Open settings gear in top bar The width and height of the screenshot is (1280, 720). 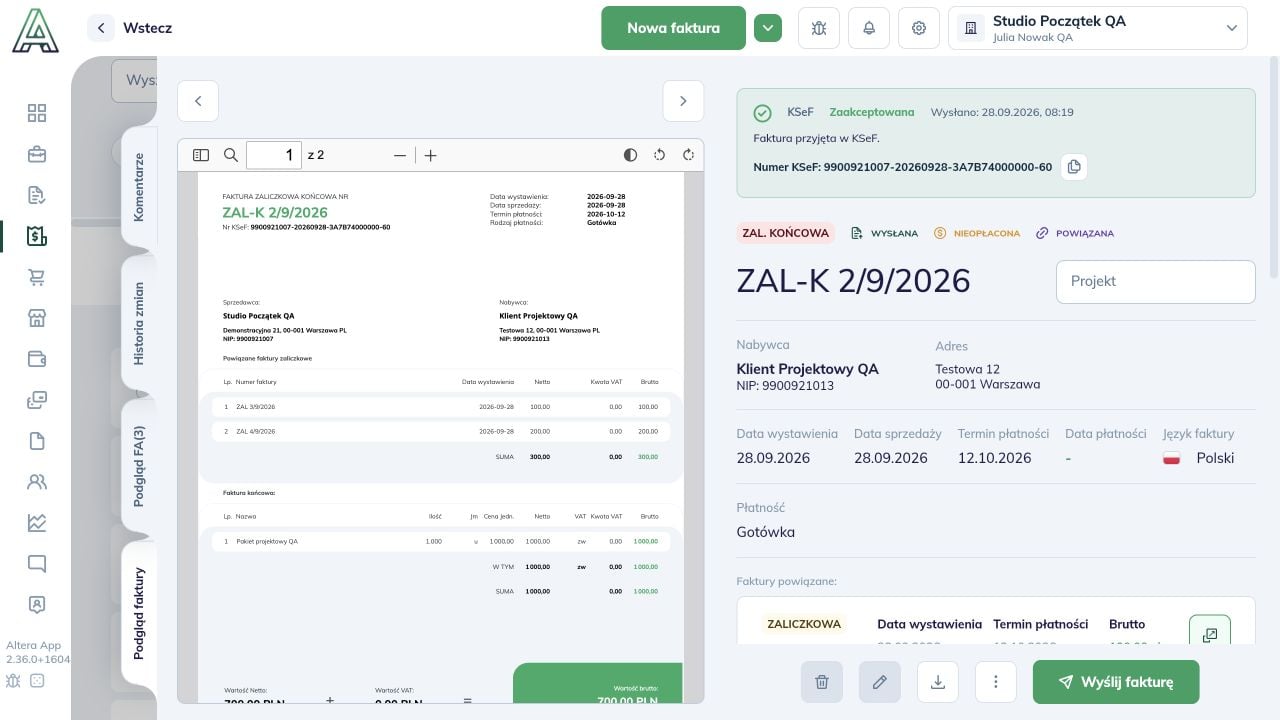point(919,28)
